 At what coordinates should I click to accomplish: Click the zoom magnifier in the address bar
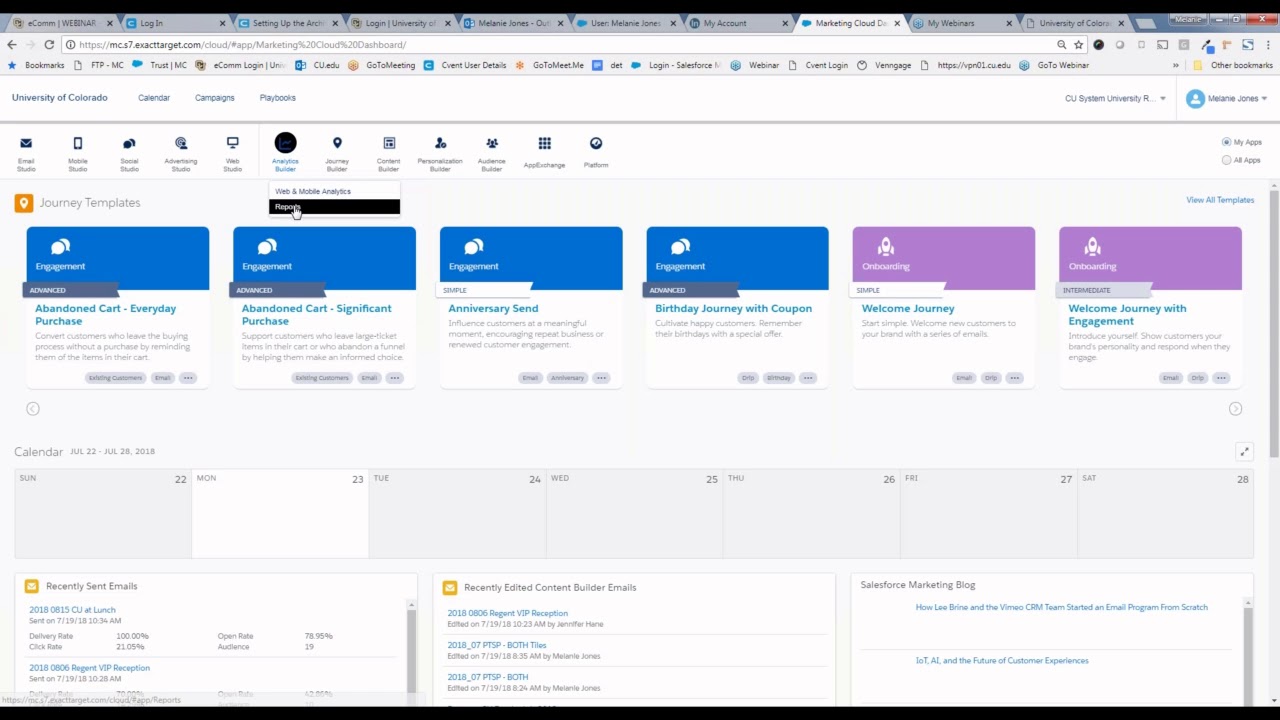1061,44
